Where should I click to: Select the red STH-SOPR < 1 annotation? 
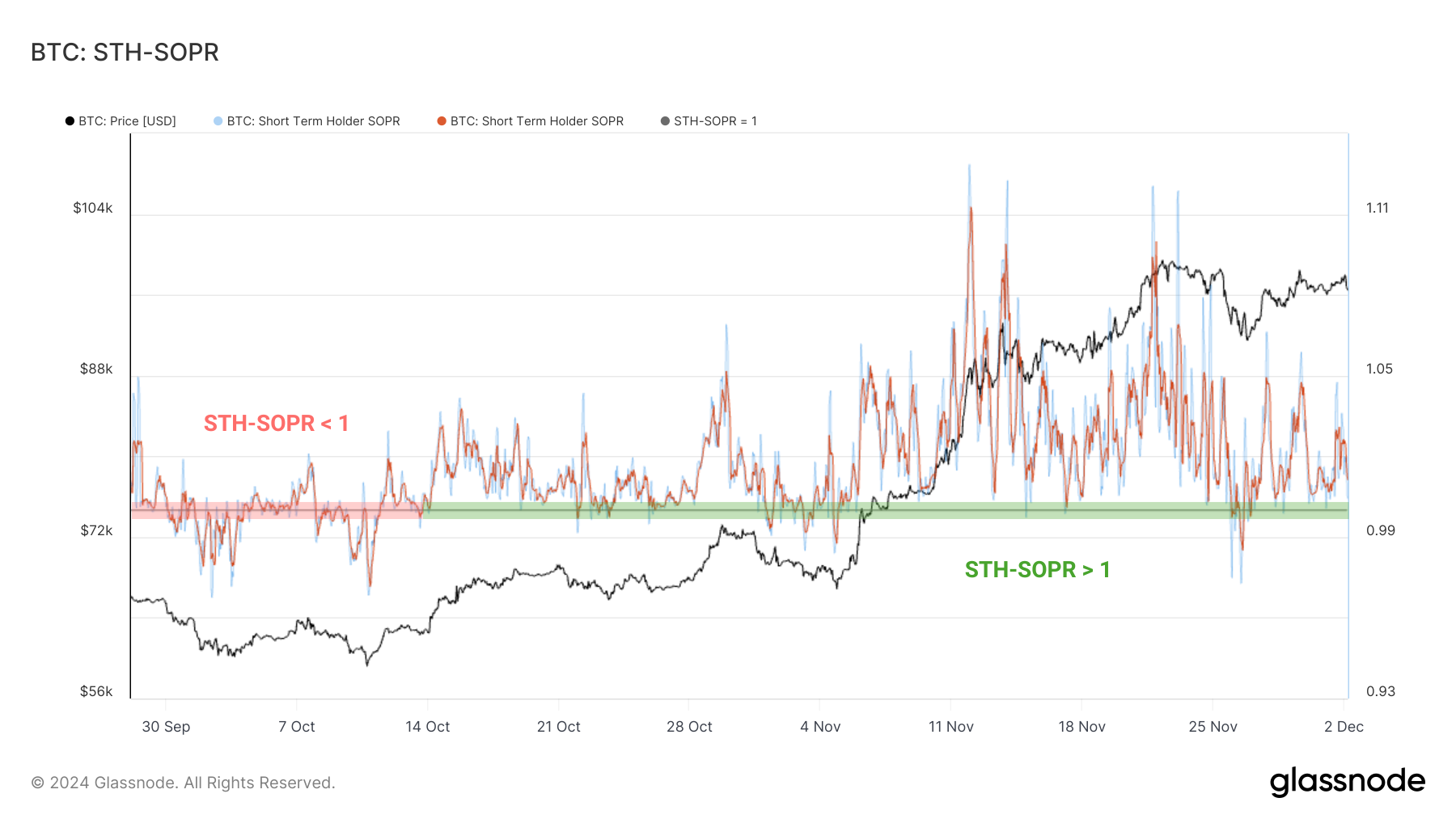pyautogui.click(x=277, y=423)
